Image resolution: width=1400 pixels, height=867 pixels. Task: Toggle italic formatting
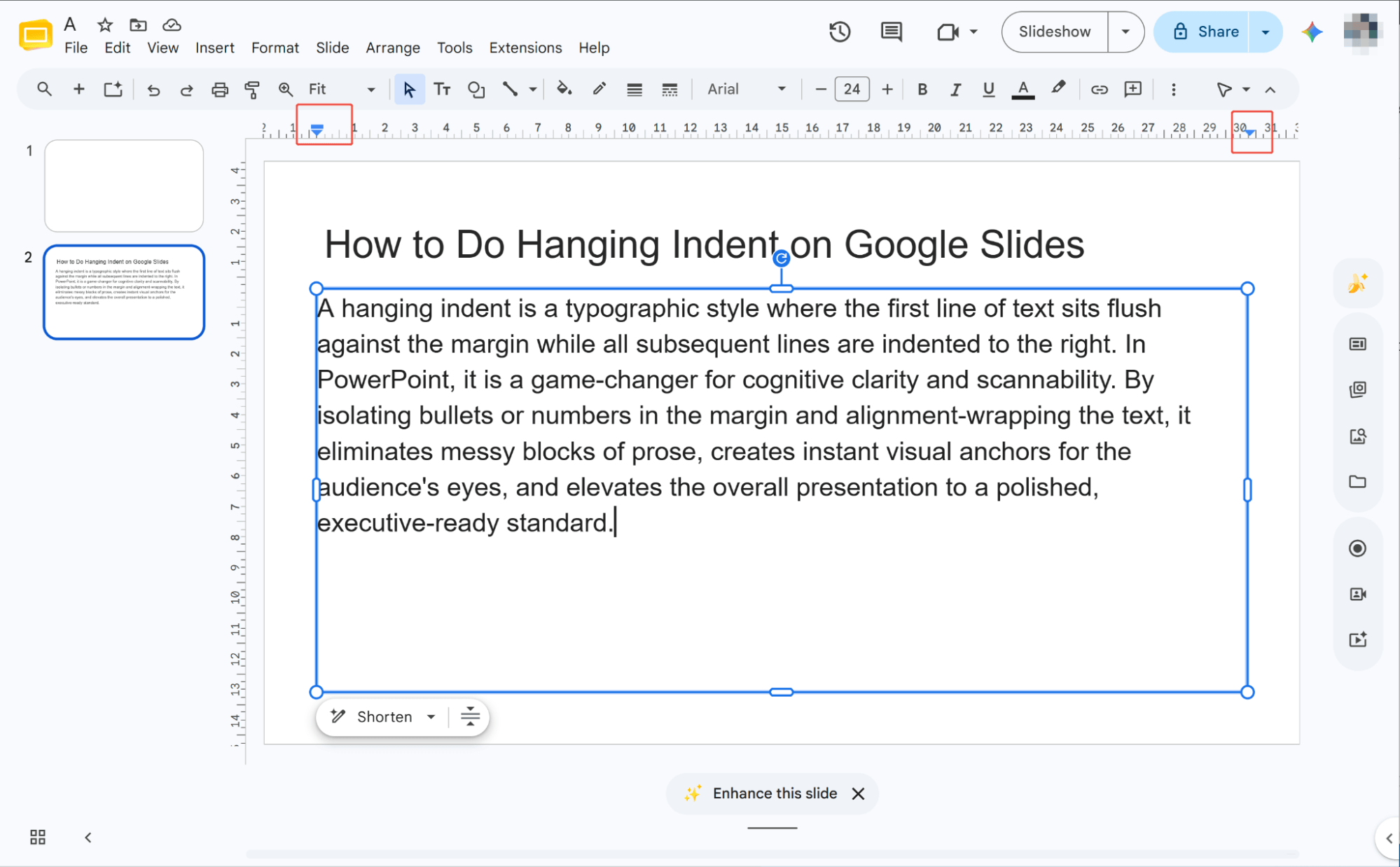click(955, 89)
